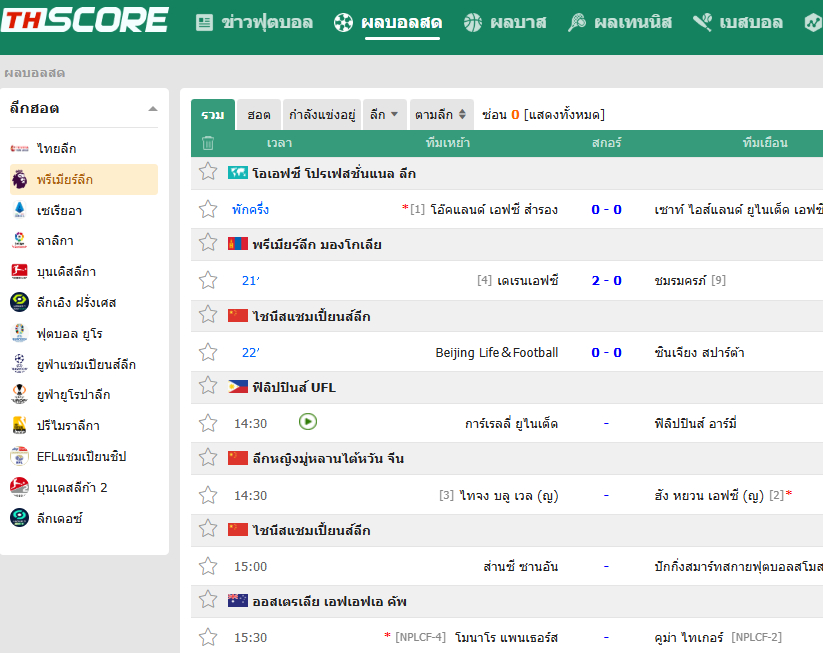Screen dimensions: 823x653
Task: Click the OFC league world map icon
Action: pyautogui.click(x=238, y=172)
